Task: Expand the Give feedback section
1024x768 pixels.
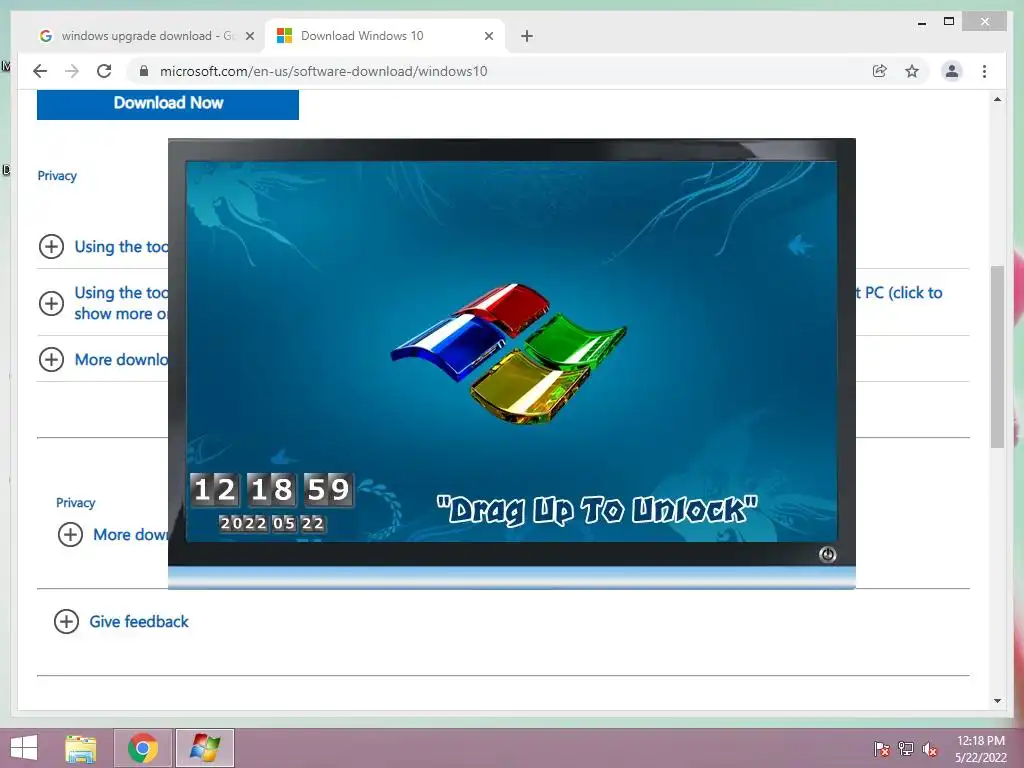Action: 66,621
